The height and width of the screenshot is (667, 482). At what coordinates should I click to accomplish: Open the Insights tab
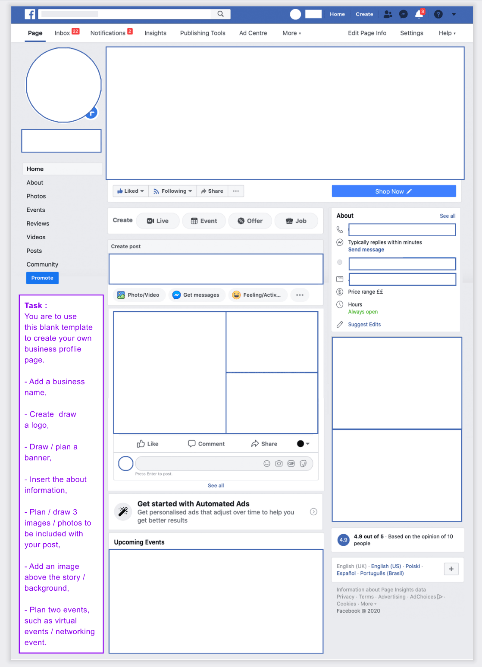[155, 33]
